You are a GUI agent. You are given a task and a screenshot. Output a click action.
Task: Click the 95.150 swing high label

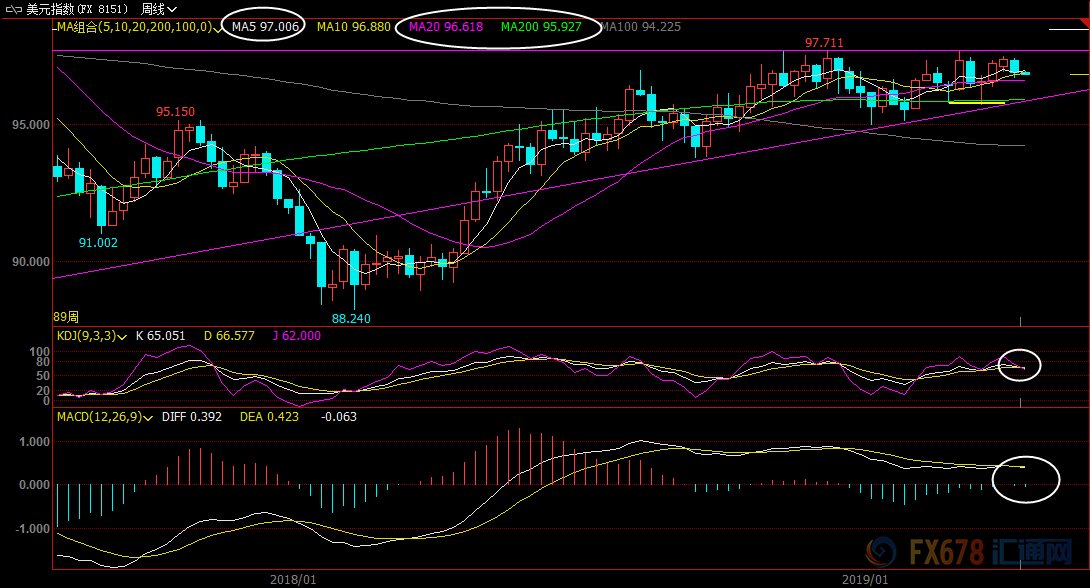coord(175,112)
